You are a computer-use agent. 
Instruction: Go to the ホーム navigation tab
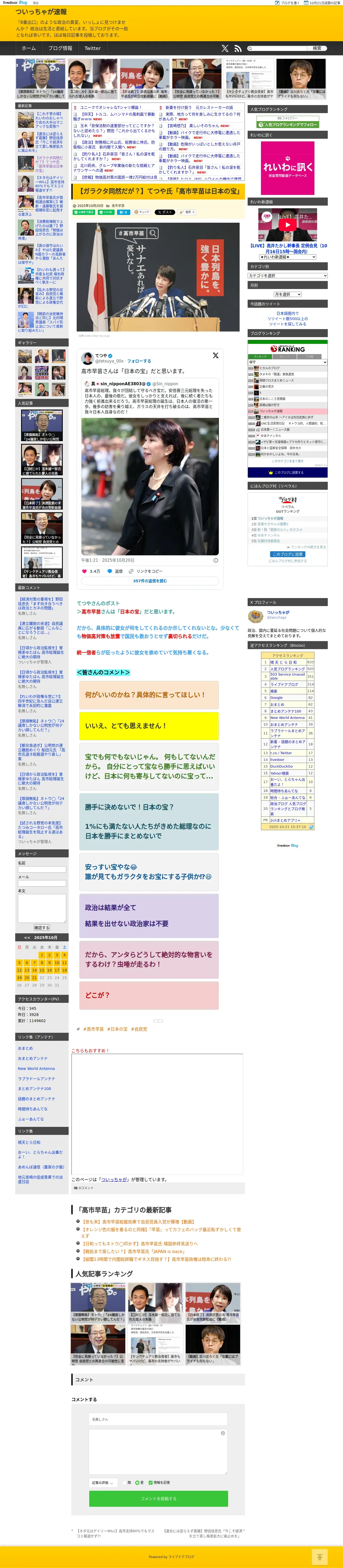tap(29, 48)
